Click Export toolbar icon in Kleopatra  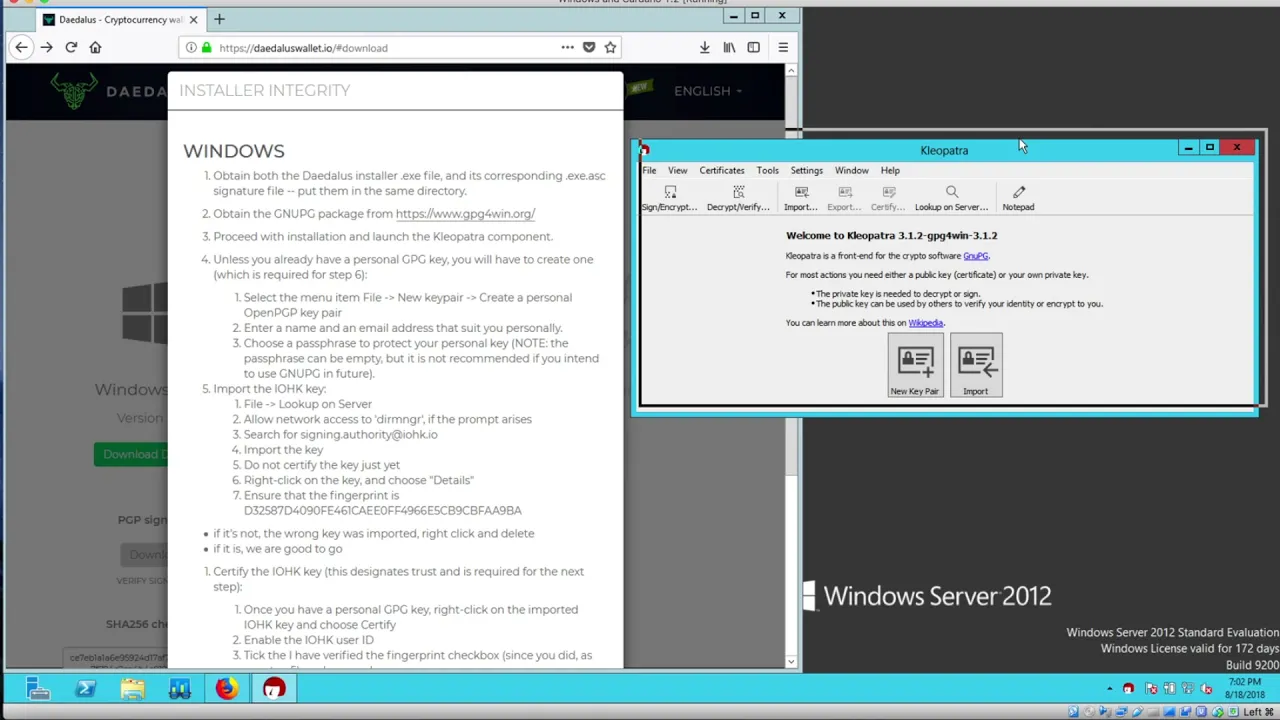point(844,198)
